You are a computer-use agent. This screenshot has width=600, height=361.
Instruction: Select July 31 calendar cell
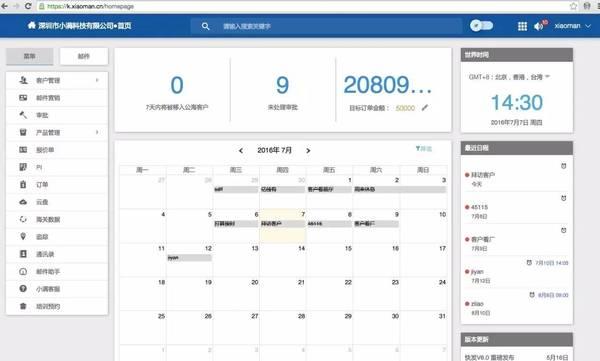pyautogui.click(x=424, y=328)
